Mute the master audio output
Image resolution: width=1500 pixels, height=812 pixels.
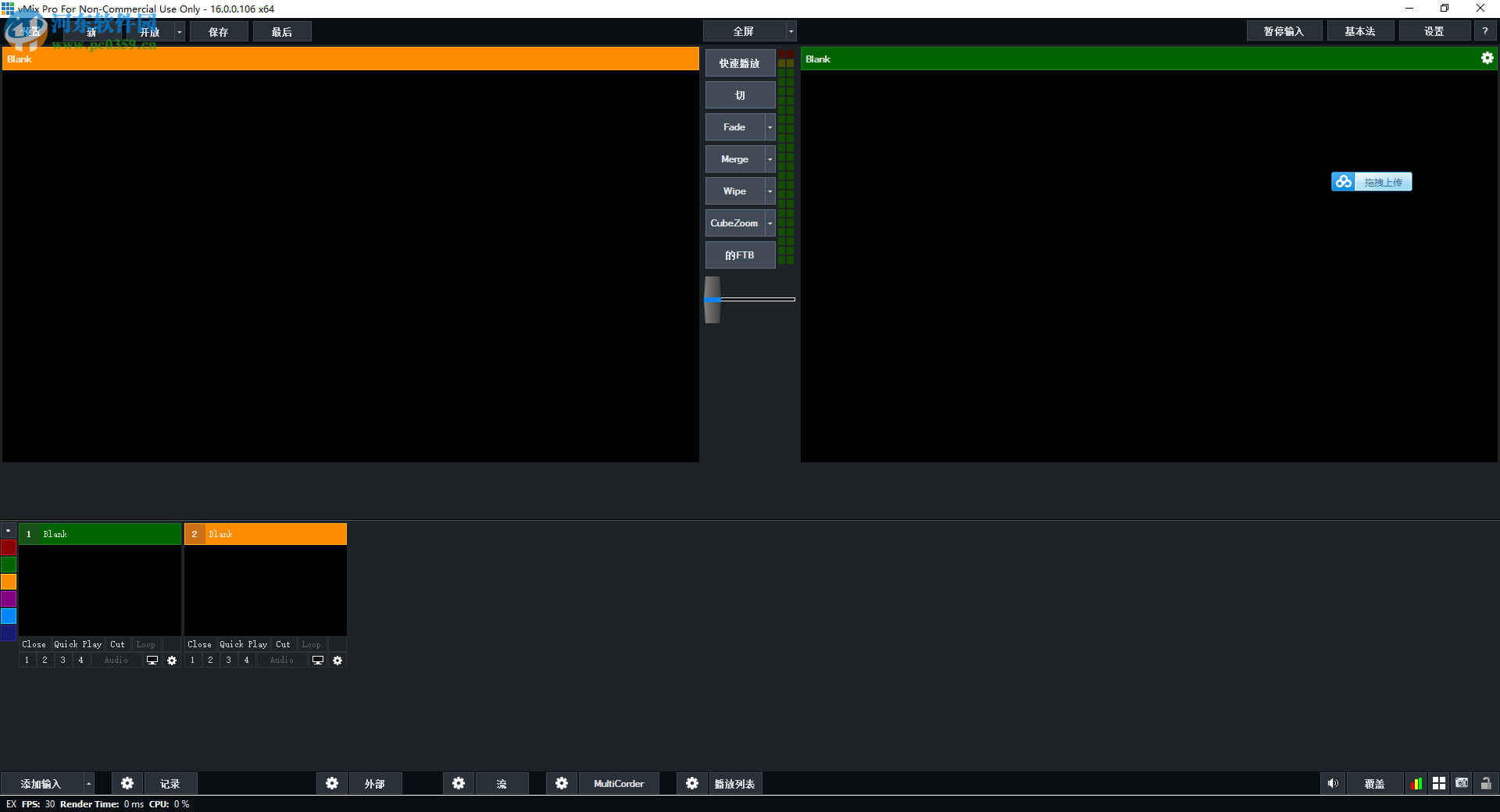coord(1333,783)
